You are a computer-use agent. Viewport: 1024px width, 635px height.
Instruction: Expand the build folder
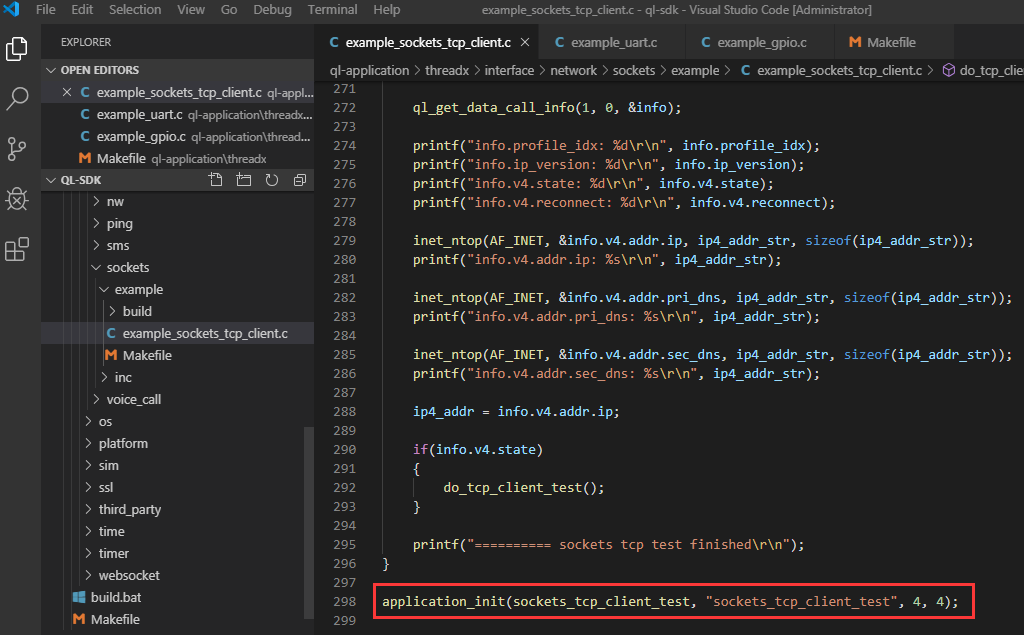click(x=137, y=311)
